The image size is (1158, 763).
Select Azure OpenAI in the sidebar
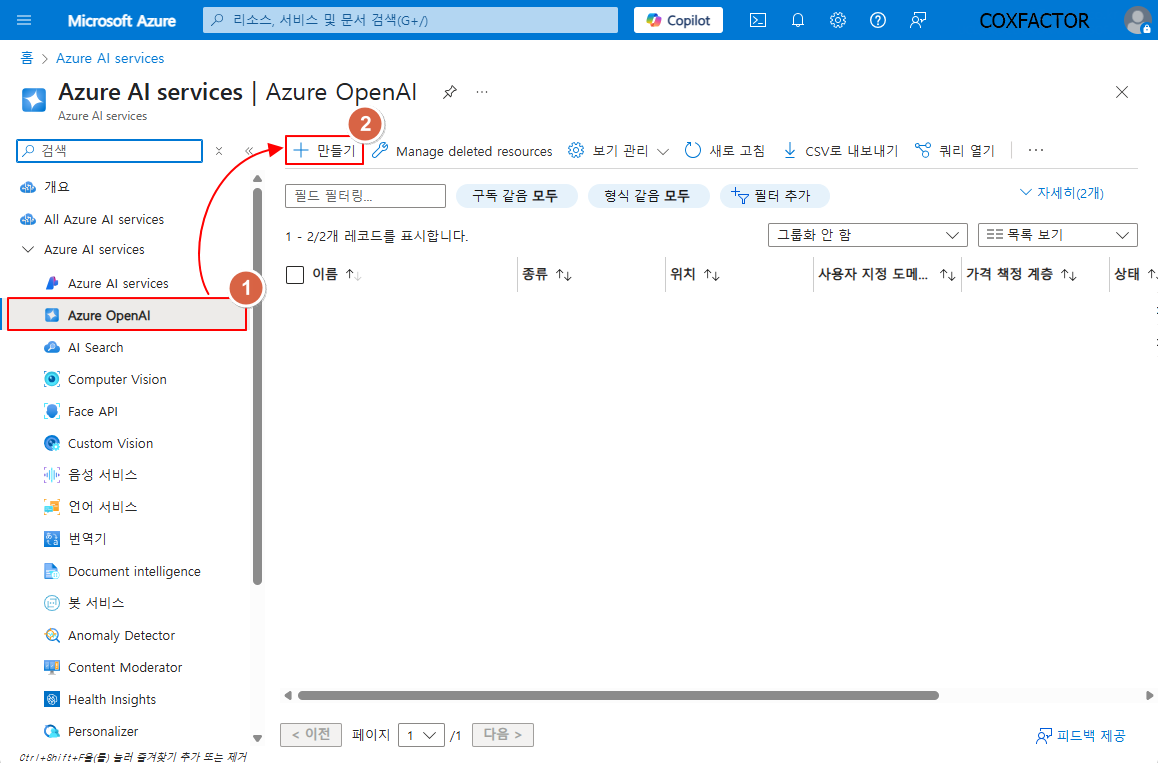point(127,315)
